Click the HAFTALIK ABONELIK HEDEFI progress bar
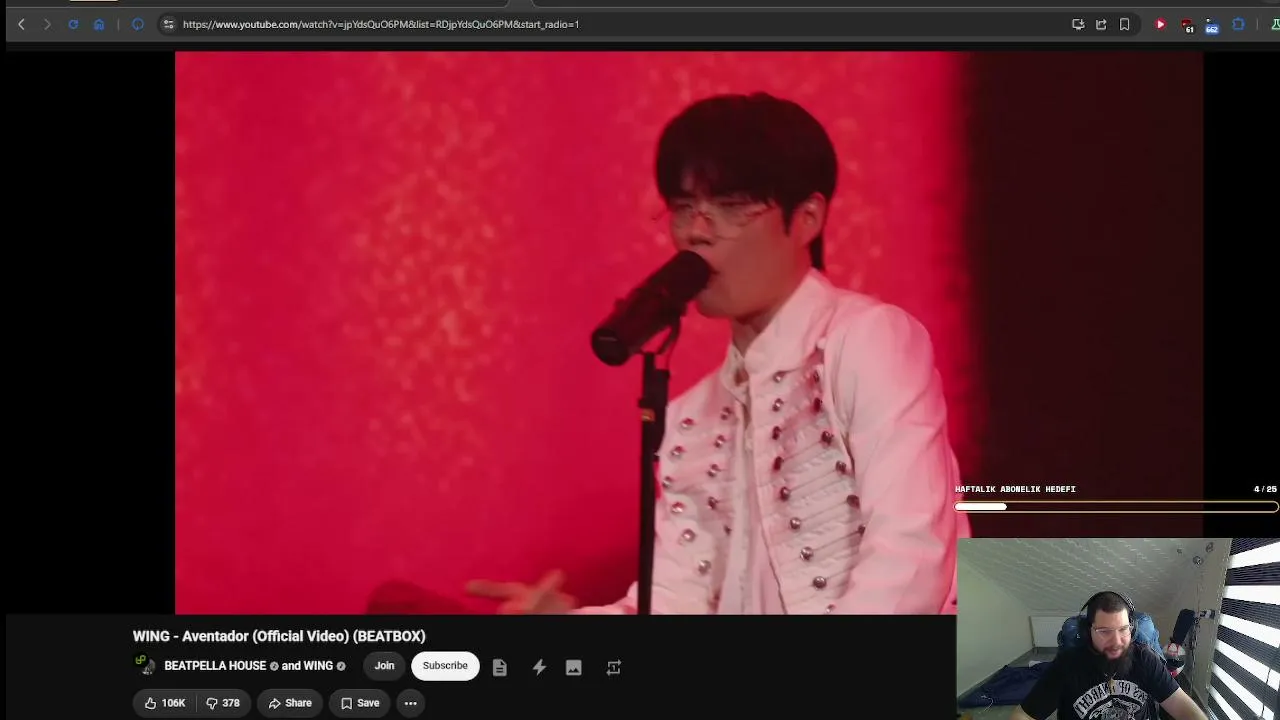1280x720 pixels. (1116, 507)
